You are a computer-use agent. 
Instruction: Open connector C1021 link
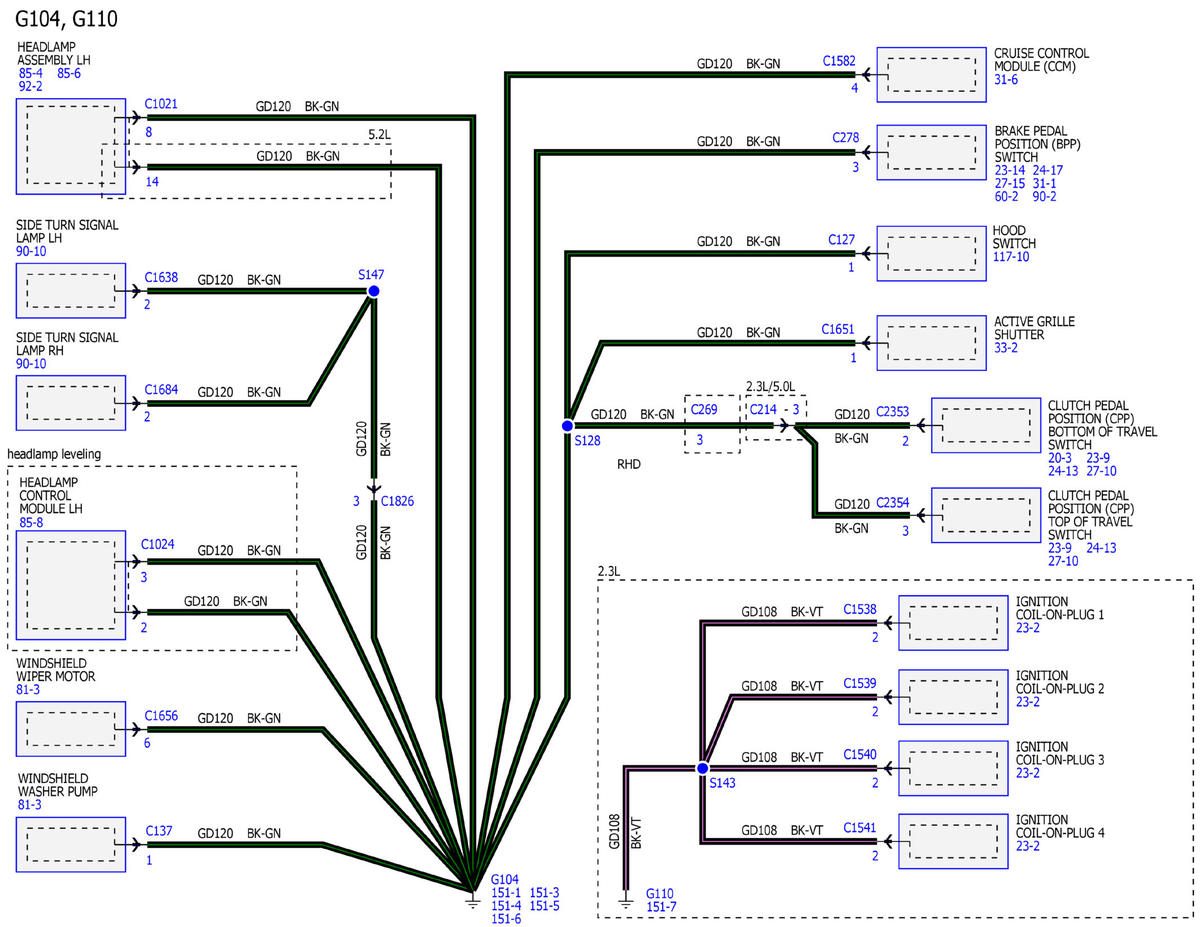click(161, 103)
